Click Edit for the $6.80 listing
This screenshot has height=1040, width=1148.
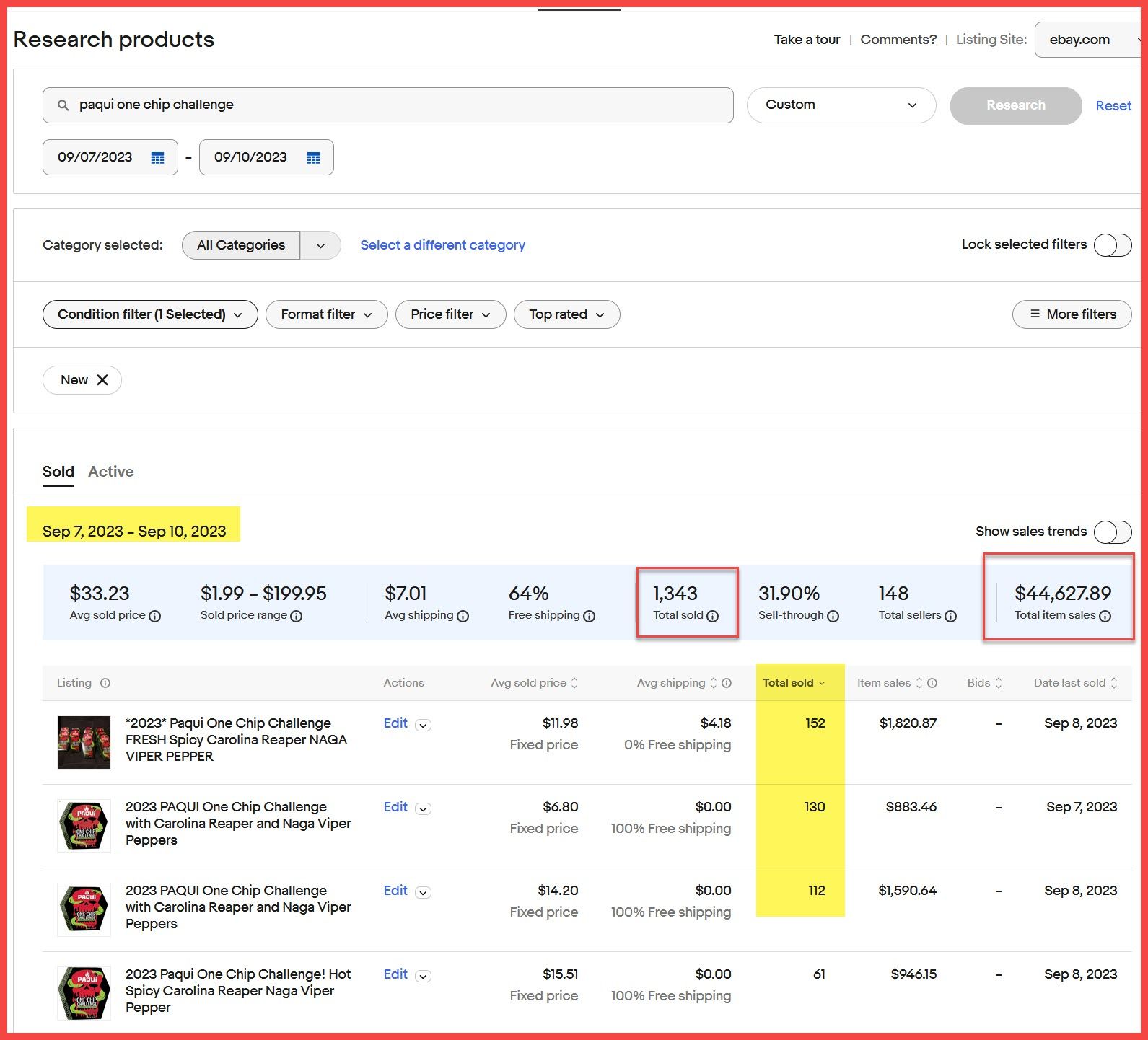(x=395, y=807)
